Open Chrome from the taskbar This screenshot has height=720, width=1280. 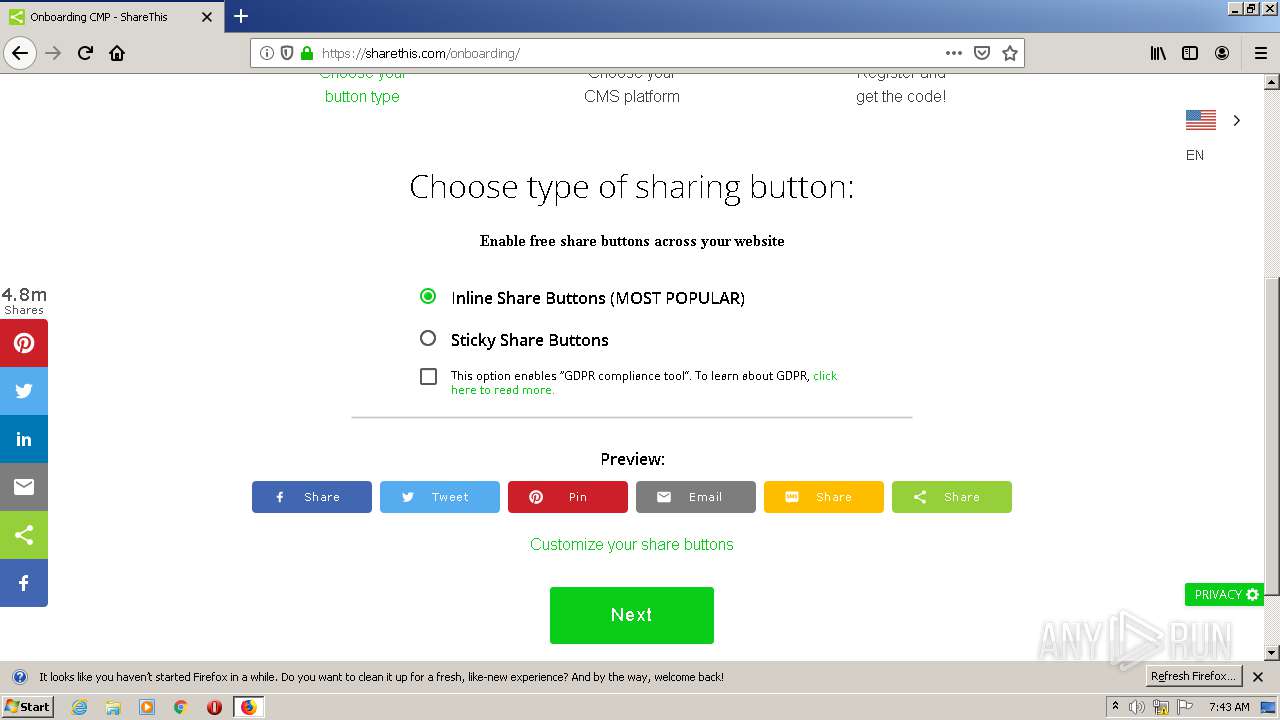pyautogui.click(x=181, y=707)
